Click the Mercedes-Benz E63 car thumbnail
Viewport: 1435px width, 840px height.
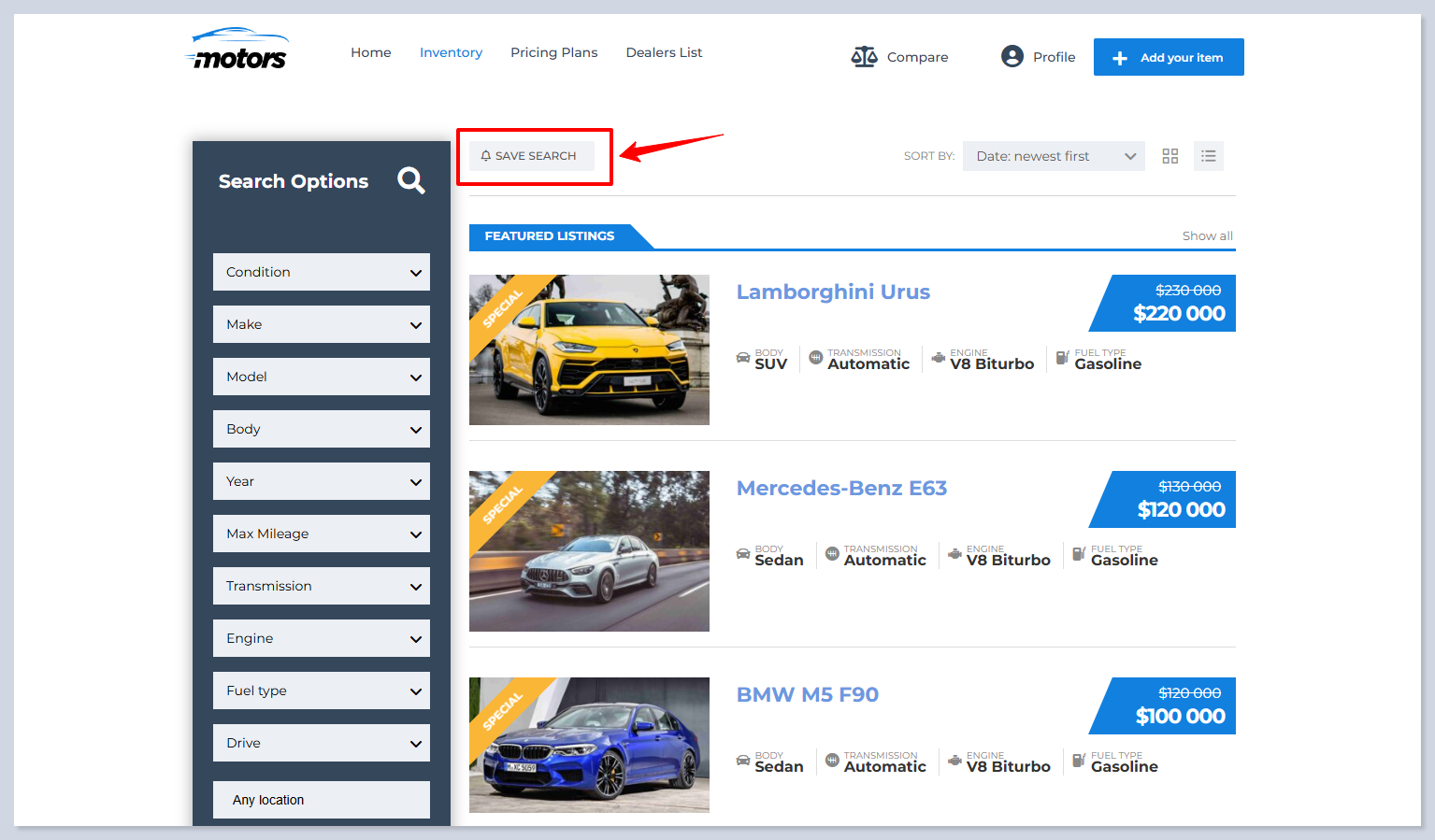point(589,550)
